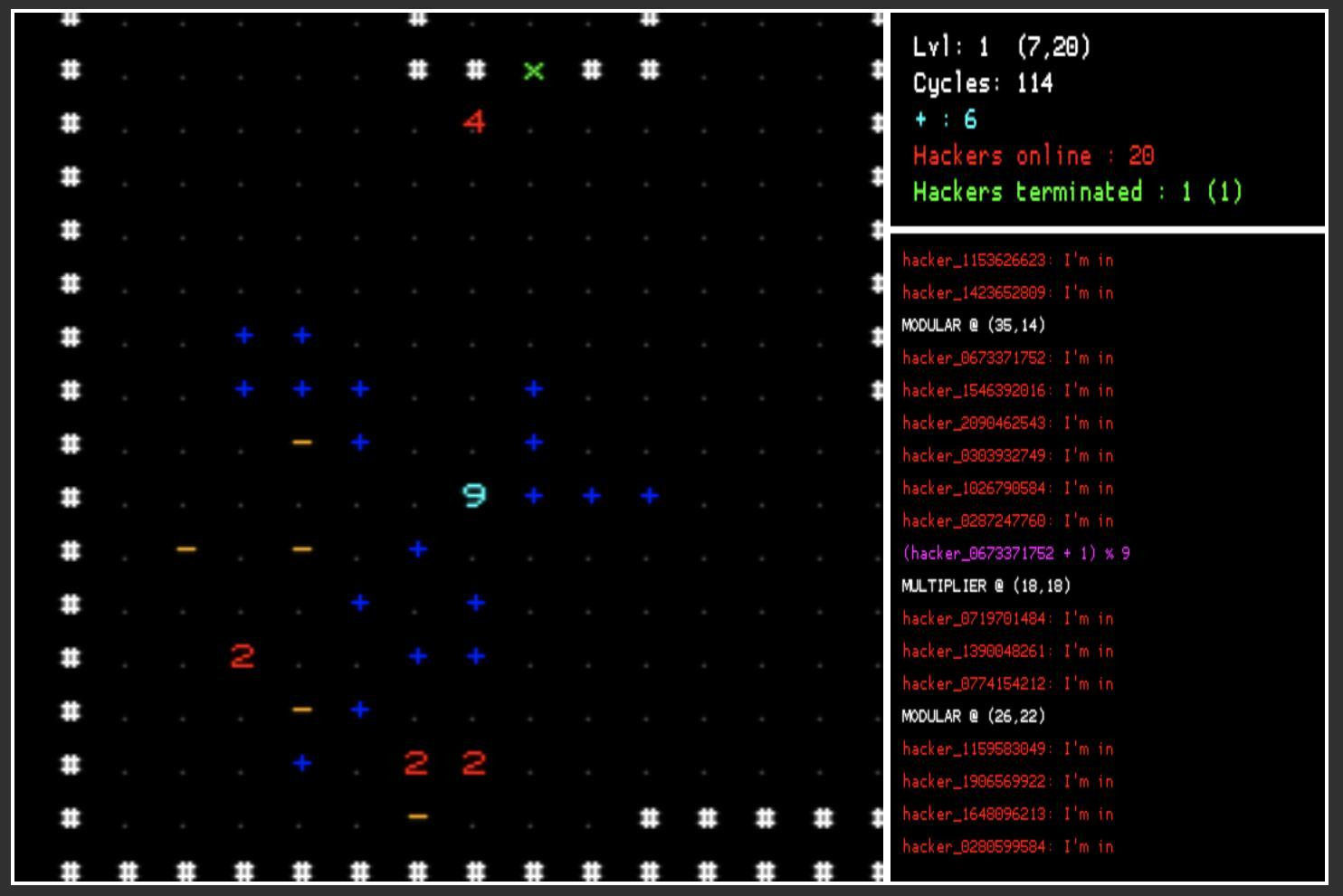The height and width of the screenshot is (896, 1343).
Task: Click log line 'hacker_1423652809: I'm in'
Action: (x=1007, y=293)
